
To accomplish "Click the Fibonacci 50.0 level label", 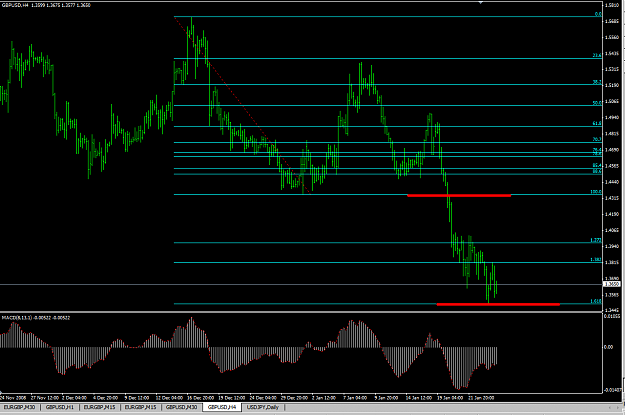I will coord(597,103).
